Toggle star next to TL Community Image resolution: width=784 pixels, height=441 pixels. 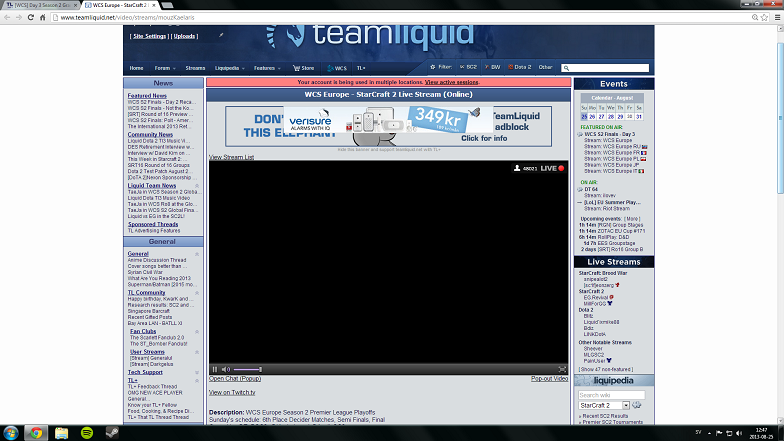coord(197,293)
